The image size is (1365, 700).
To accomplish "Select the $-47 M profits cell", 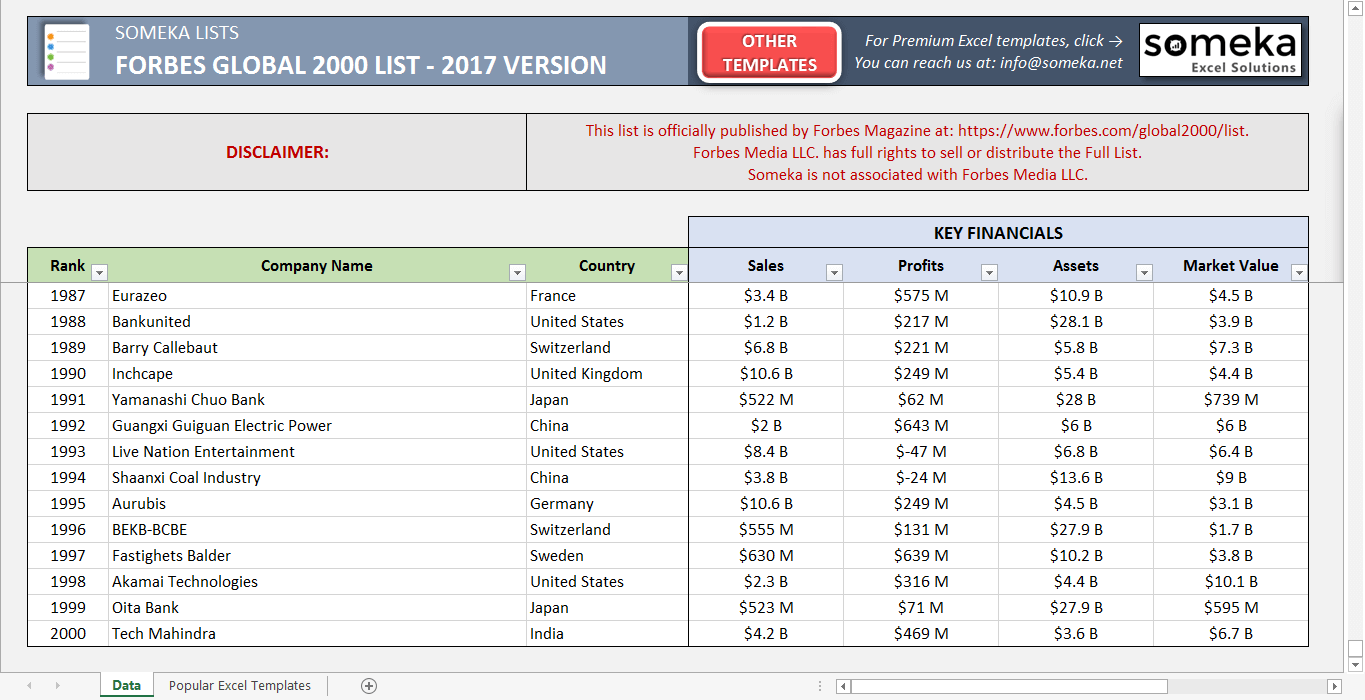I will [921, 452].
